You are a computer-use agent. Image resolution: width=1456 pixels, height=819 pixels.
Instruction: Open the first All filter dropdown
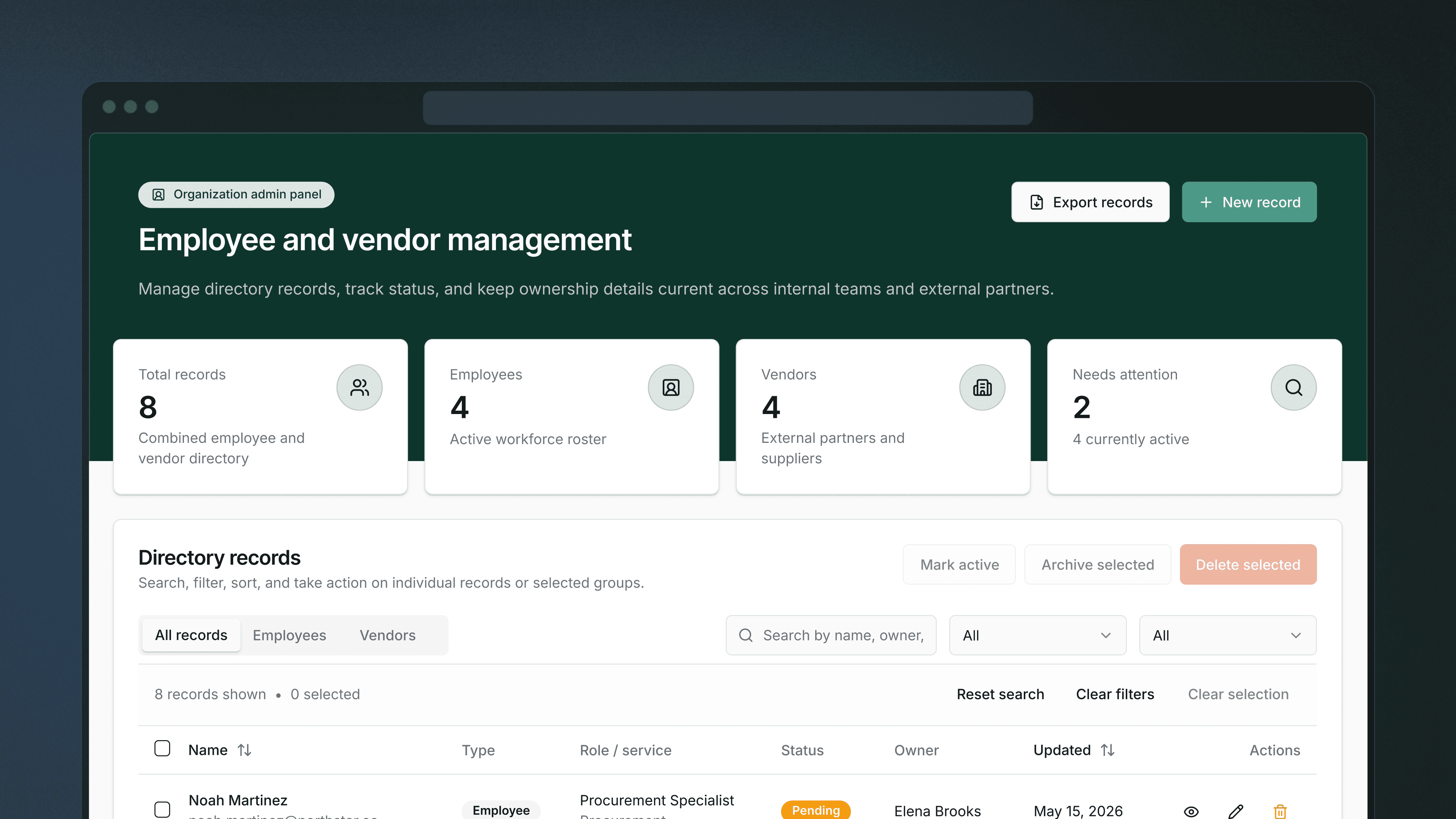(x=1038, y=635)
